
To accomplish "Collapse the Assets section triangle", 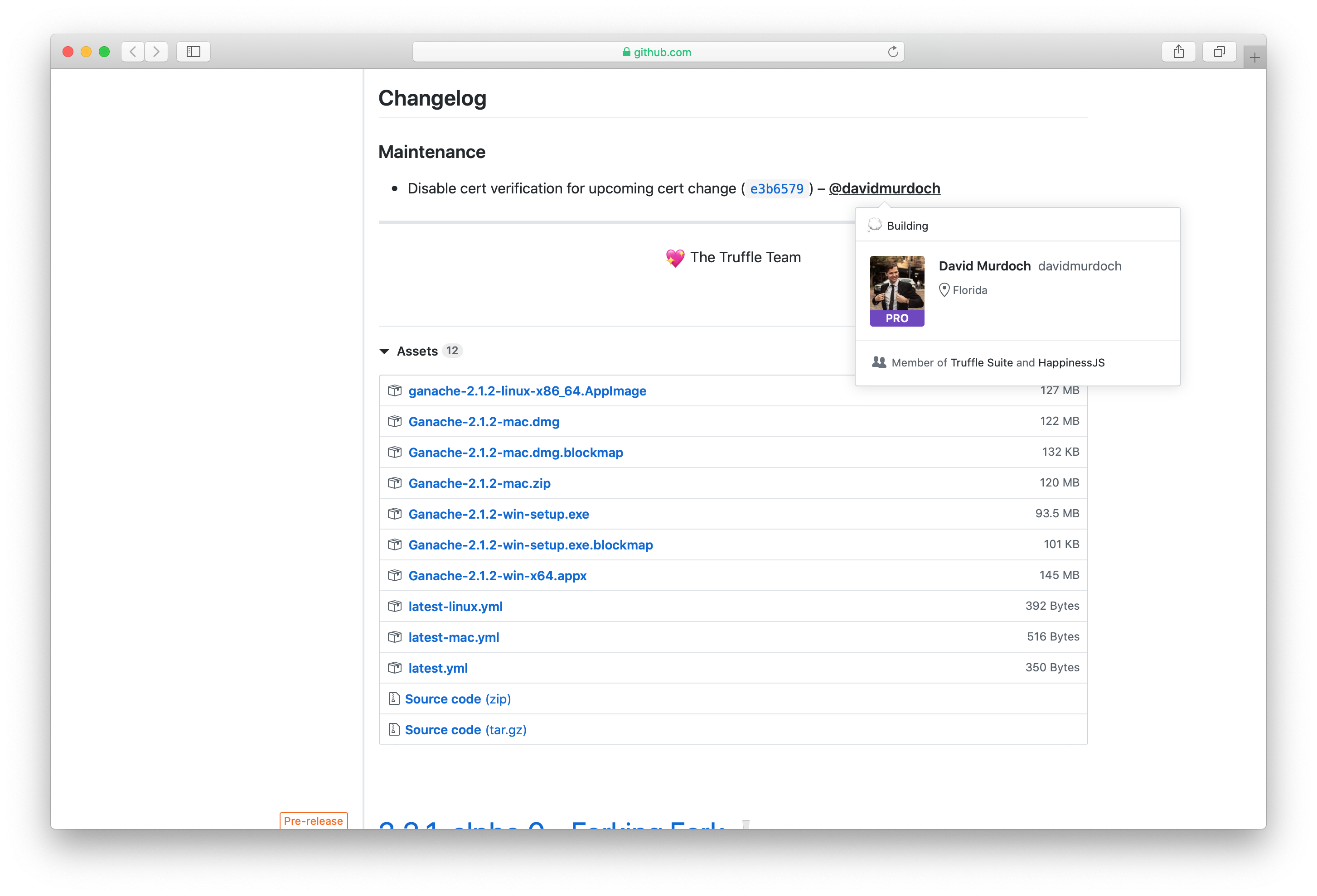I will pyautogui.click(x=384, y=351).
